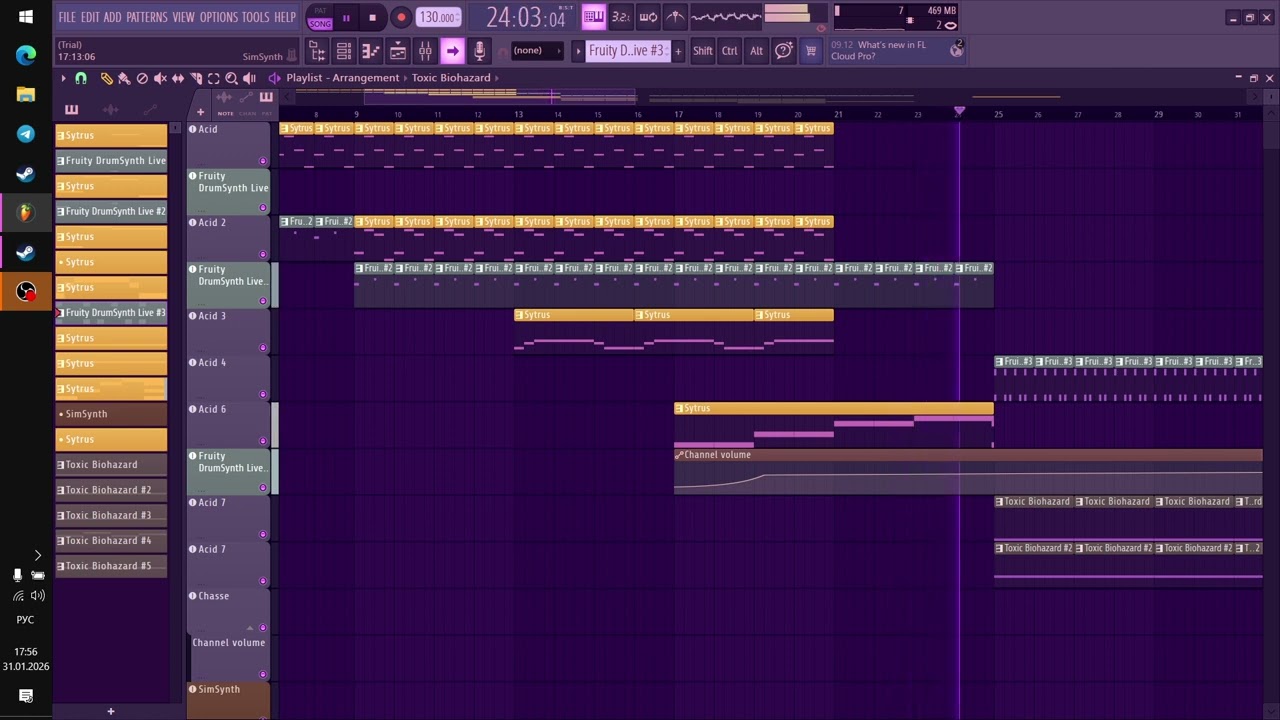
Task: Open the OPTIONS menu
Action: click(219, 17)
